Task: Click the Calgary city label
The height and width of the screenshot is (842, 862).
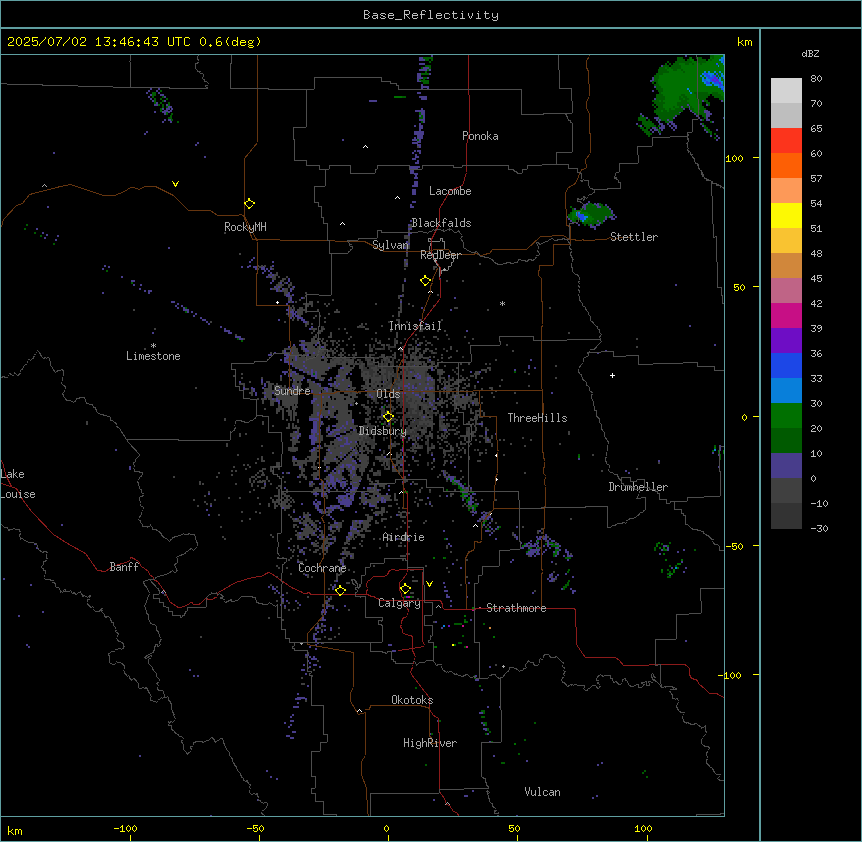Action: [399, 603]
